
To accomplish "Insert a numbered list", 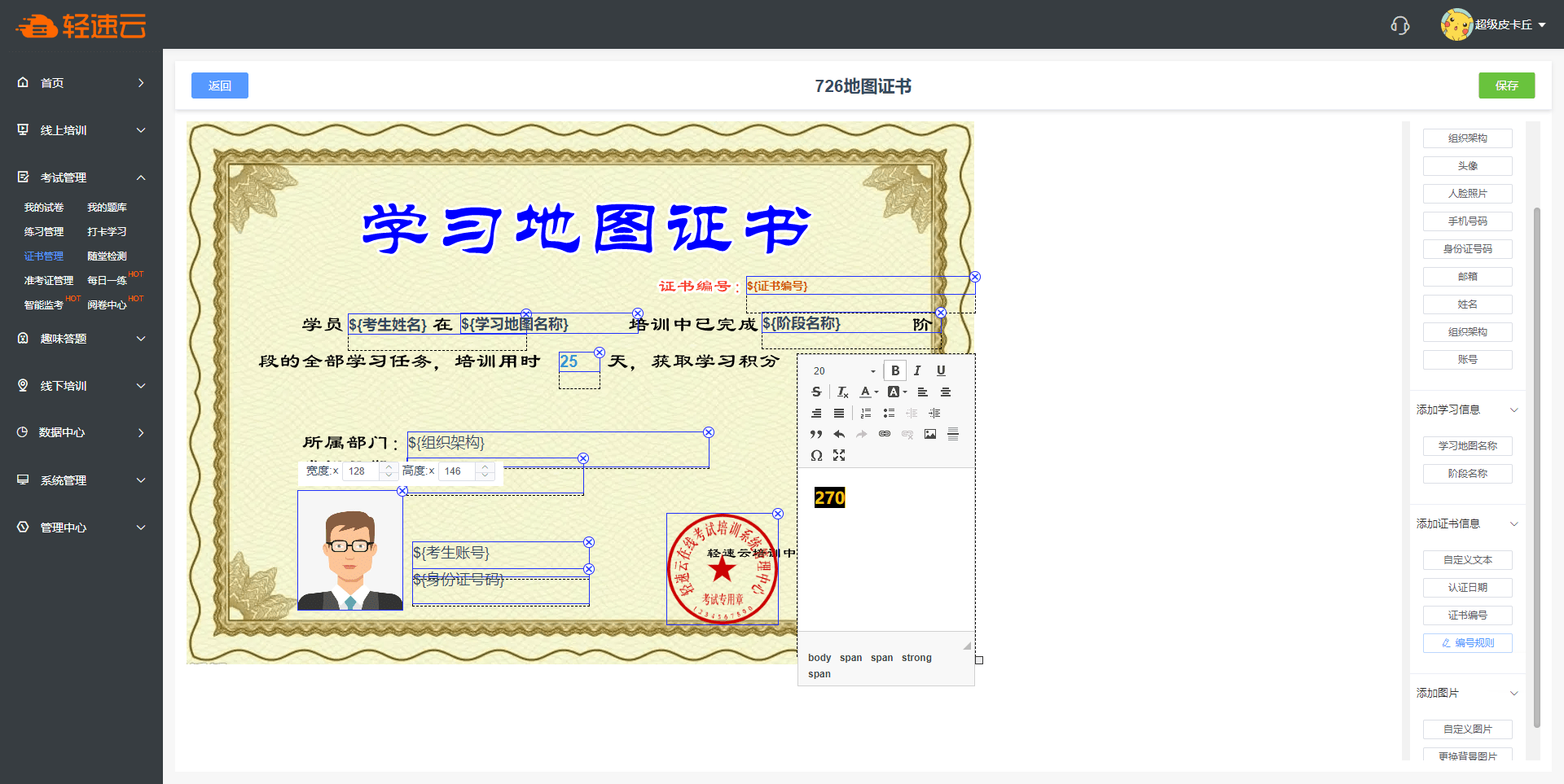I will pos(866,413).
